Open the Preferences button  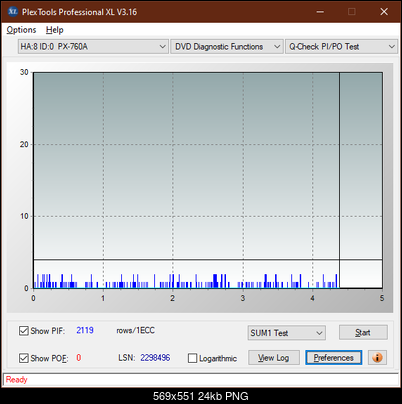(334, 358)
